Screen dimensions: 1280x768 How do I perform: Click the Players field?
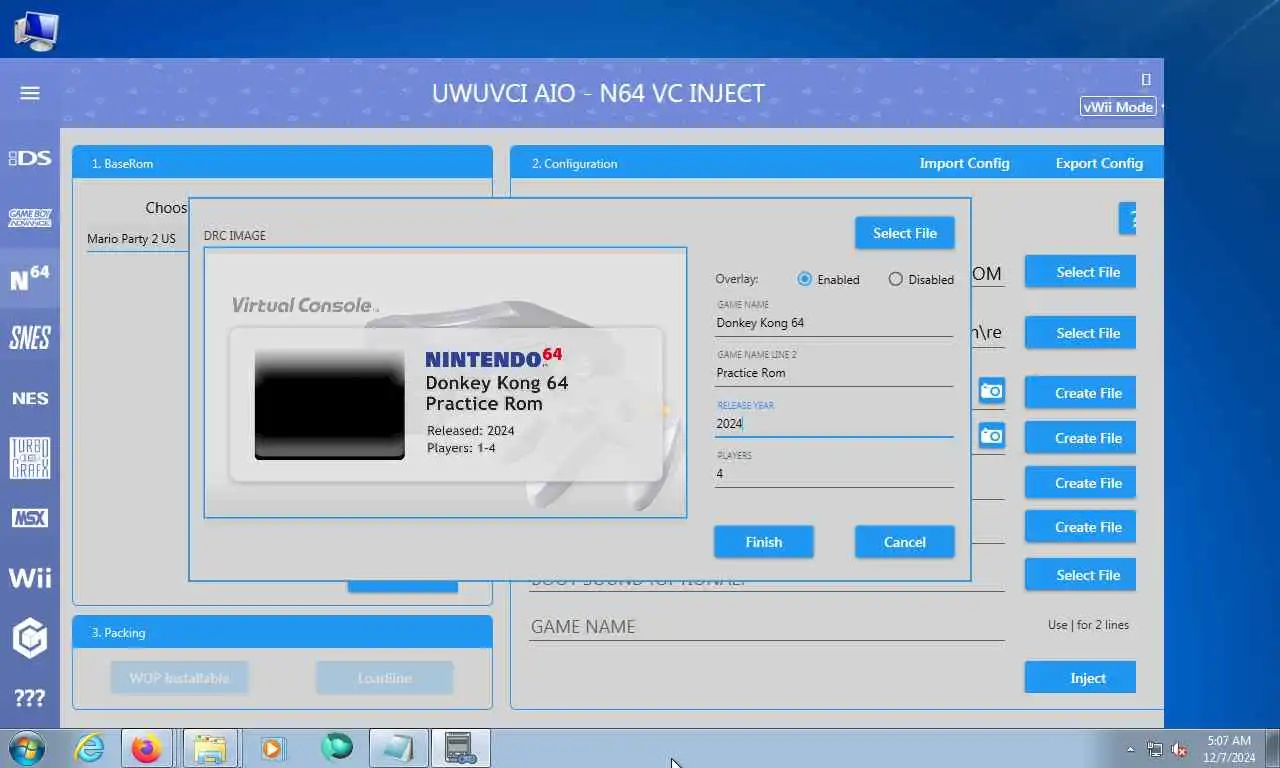834,474
